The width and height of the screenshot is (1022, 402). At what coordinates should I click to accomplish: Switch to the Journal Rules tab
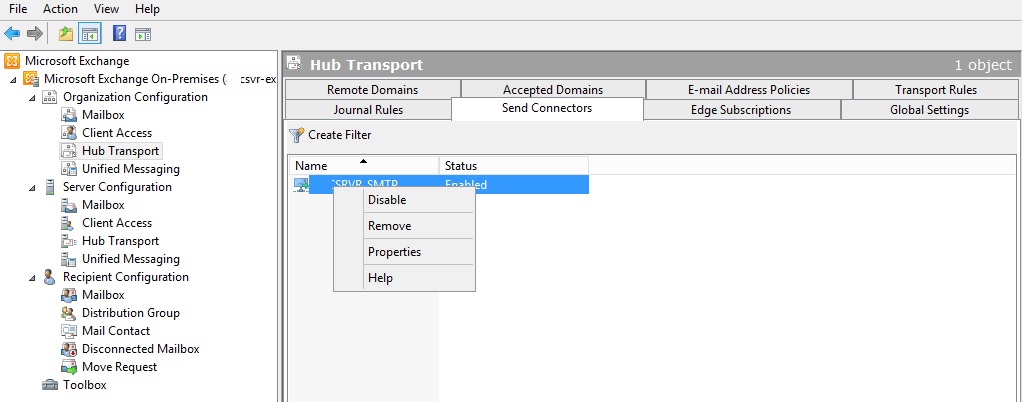click(x=368, y=110)
